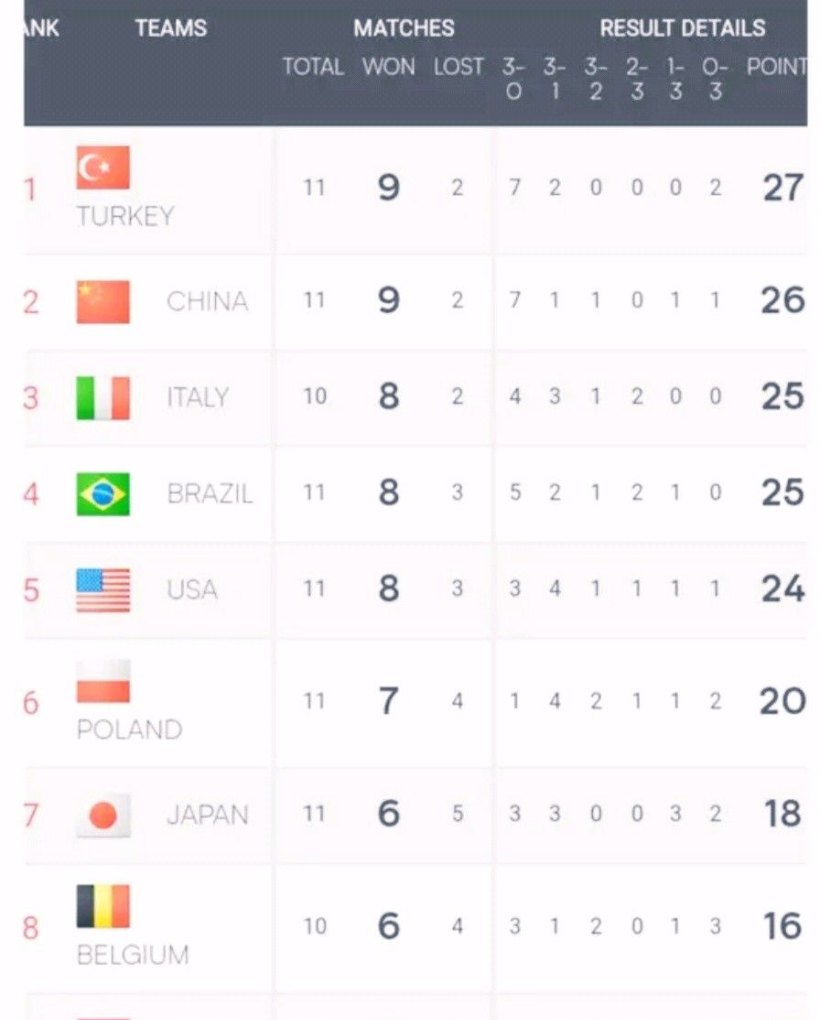The height and width of the screenshot is (1020, 820).
Task: Select Turkey's 27 points value
Action: [x=782, y=188]
